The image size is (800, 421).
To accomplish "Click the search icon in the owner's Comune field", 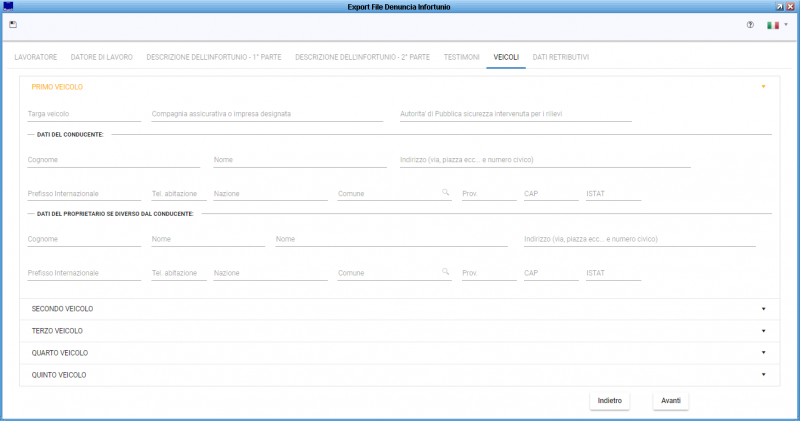I will [446, 271].
